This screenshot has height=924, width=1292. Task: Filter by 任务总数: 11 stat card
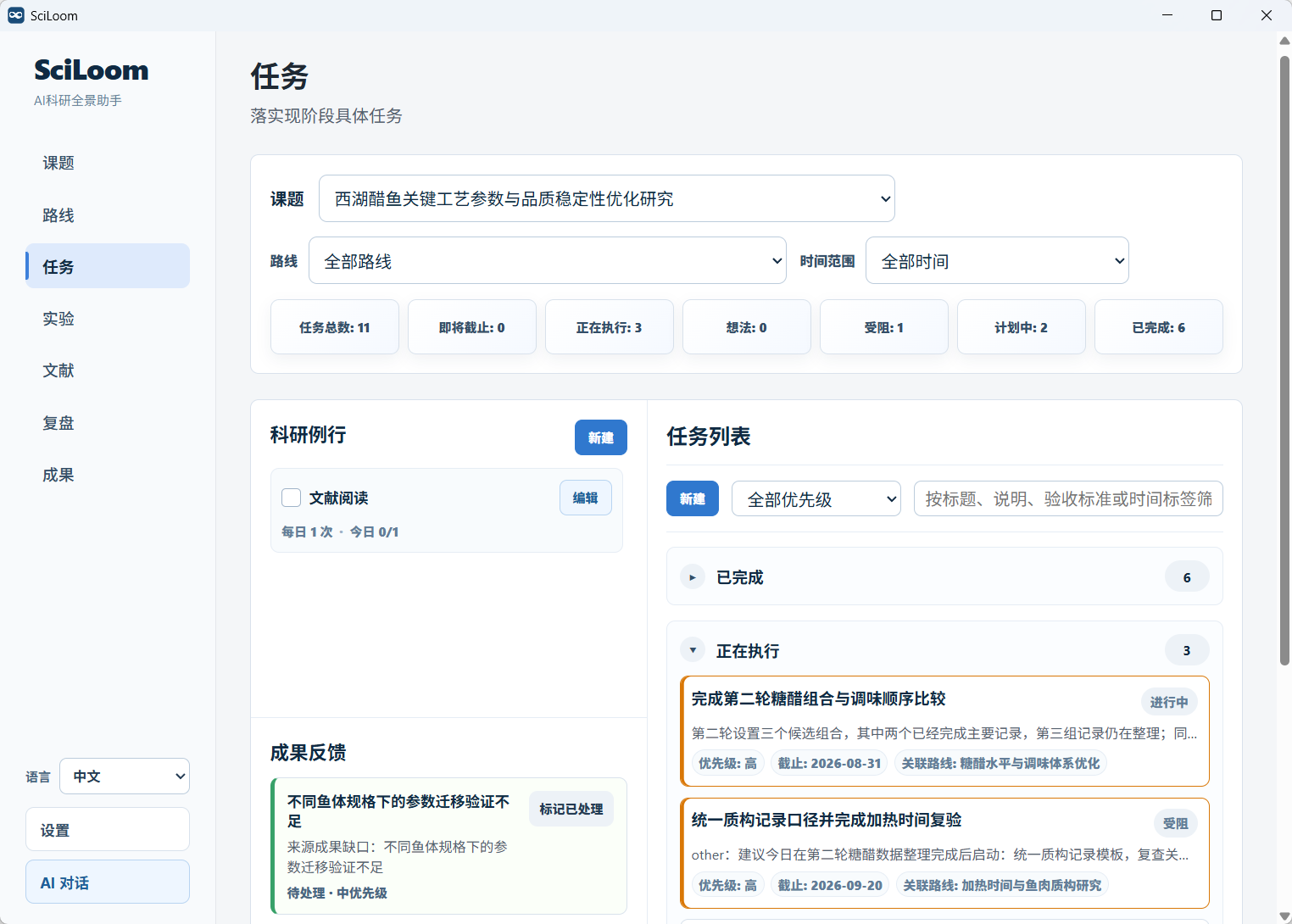click(335, 326)
